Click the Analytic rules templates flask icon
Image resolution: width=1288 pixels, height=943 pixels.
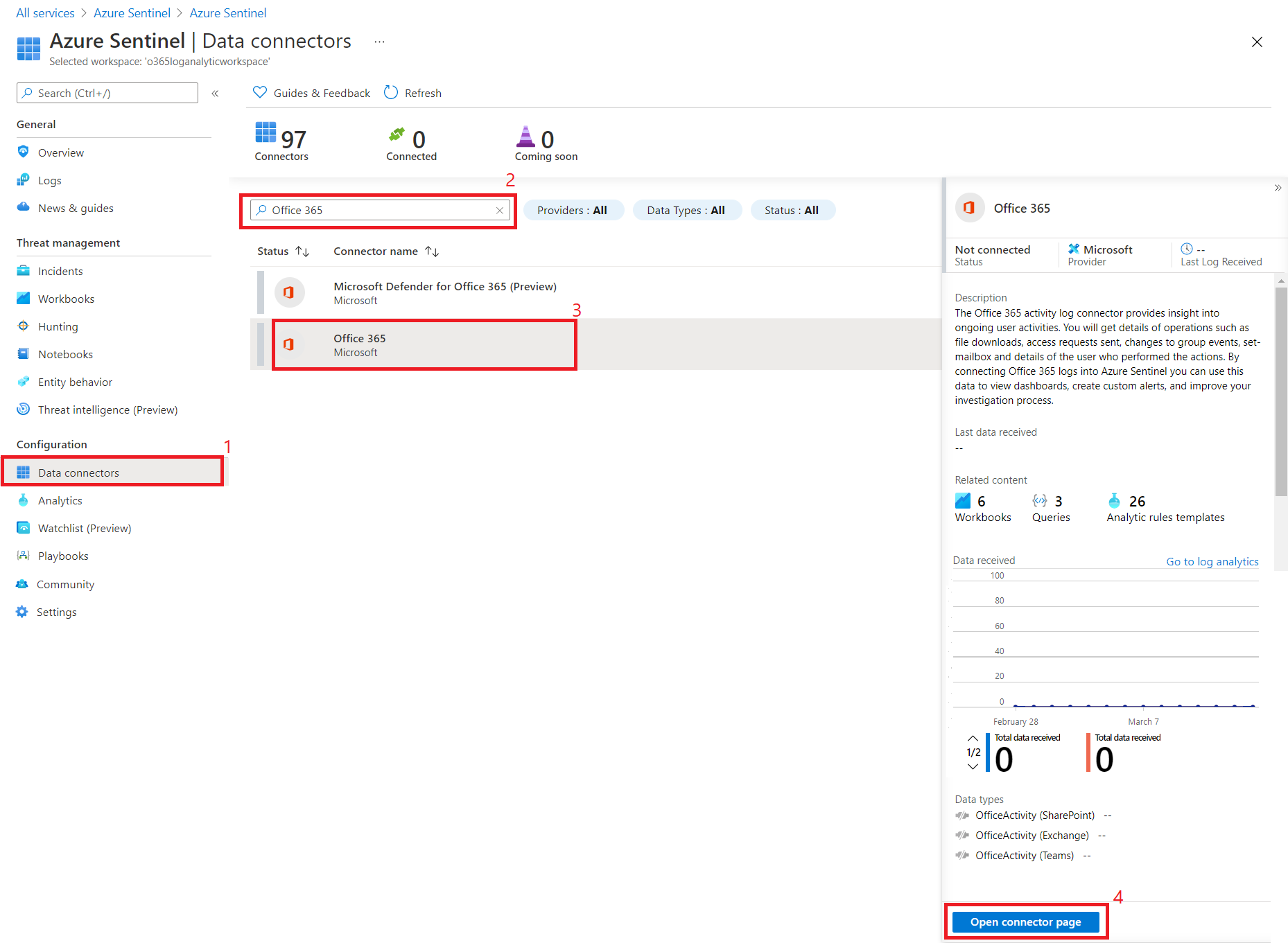point(1114,501)
